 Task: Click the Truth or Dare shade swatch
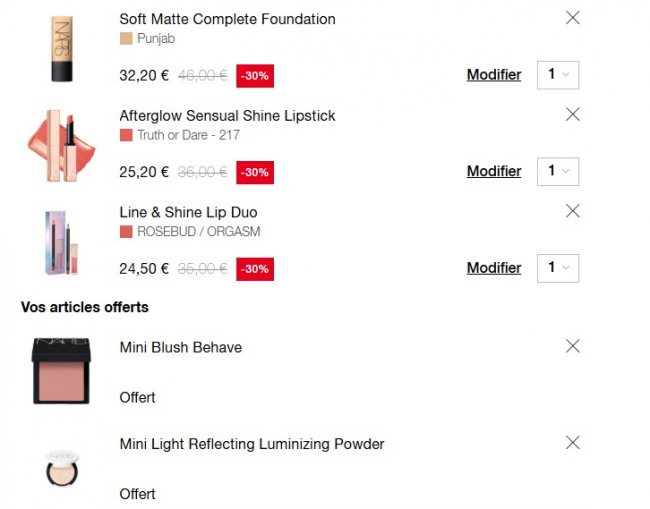[x=126, y=135]
